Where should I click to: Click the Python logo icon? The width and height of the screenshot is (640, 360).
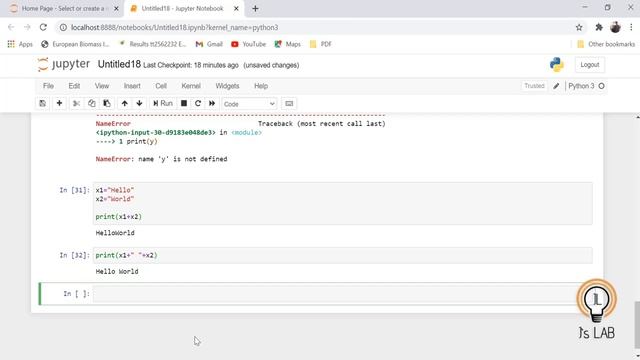[557, 64]
